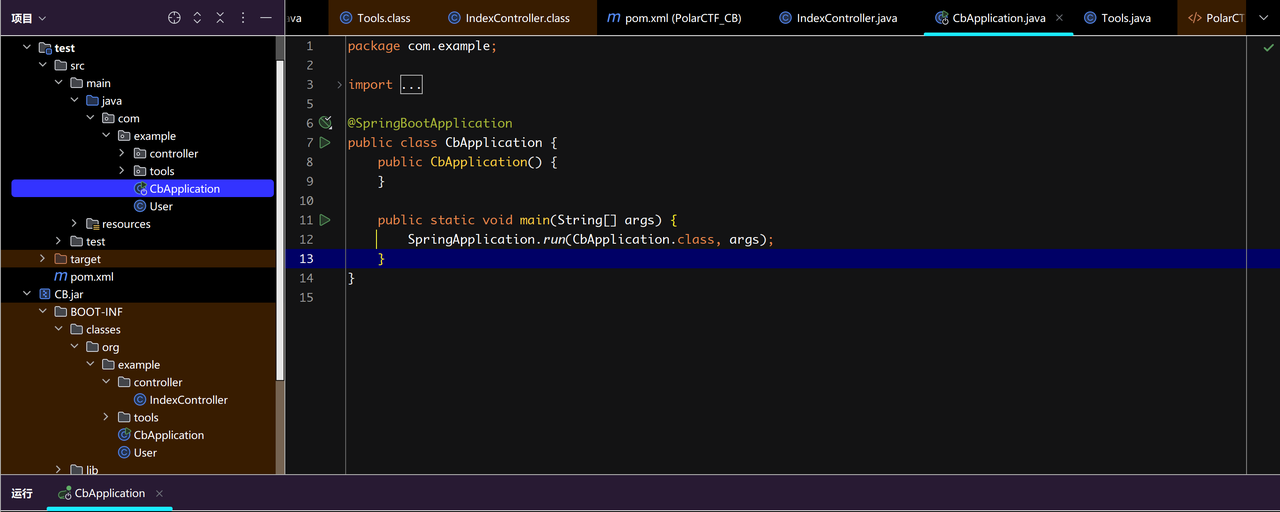
Task: Click the Maven icon beside pom.xml in tree
Action: 61,277
